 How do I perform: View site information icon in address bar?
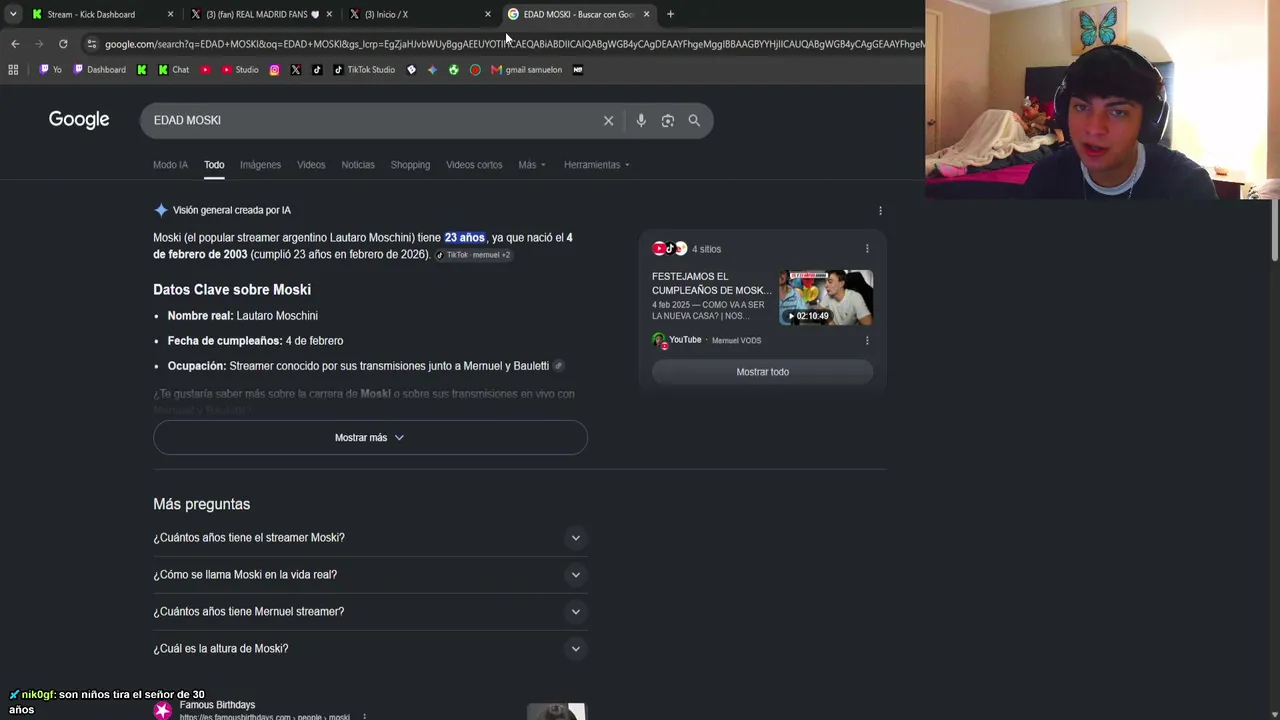pos(92,44)
